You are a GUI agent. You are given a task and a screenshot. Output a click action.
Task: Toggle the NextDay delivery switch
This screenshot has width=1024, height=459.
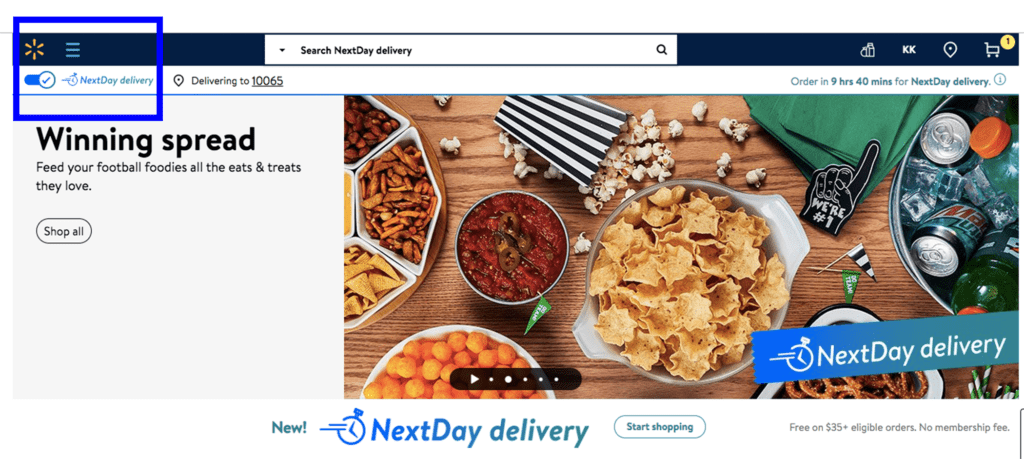[x=39, y=80]
